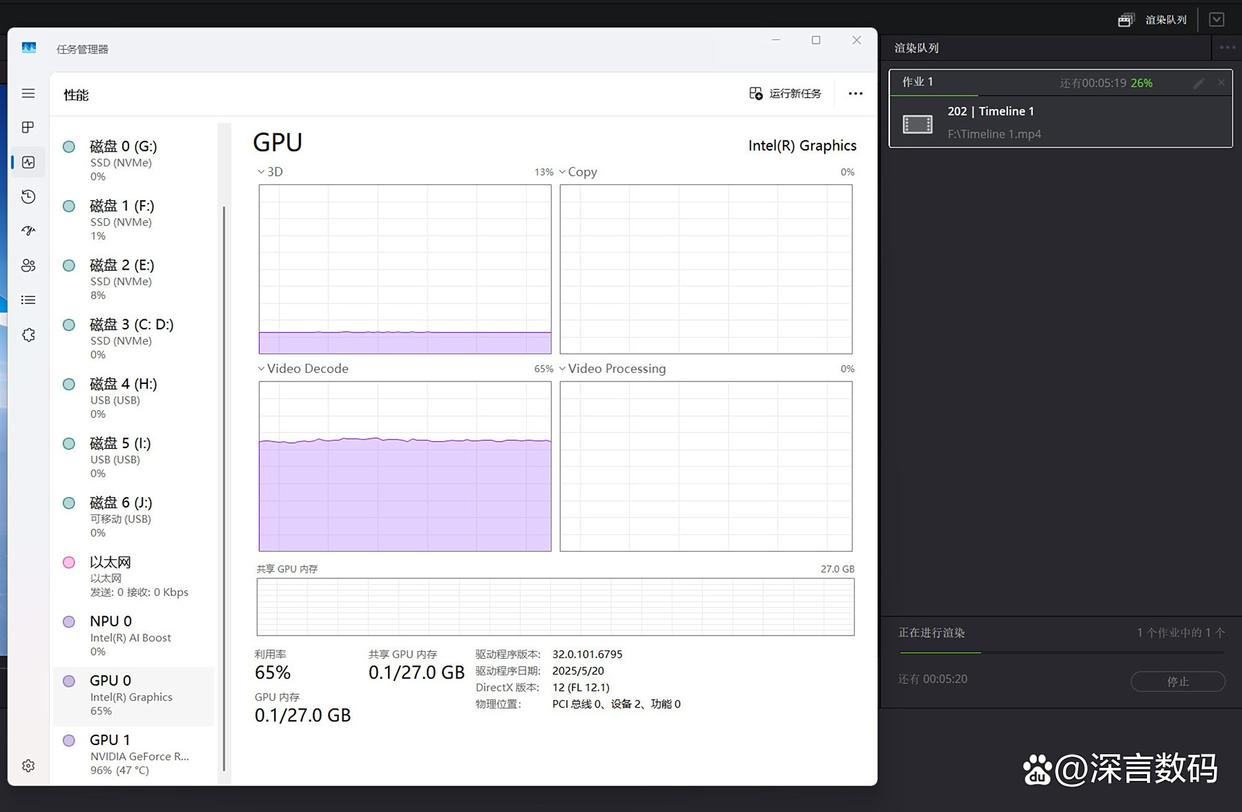Stop the render with the 停止 button

1177,681
